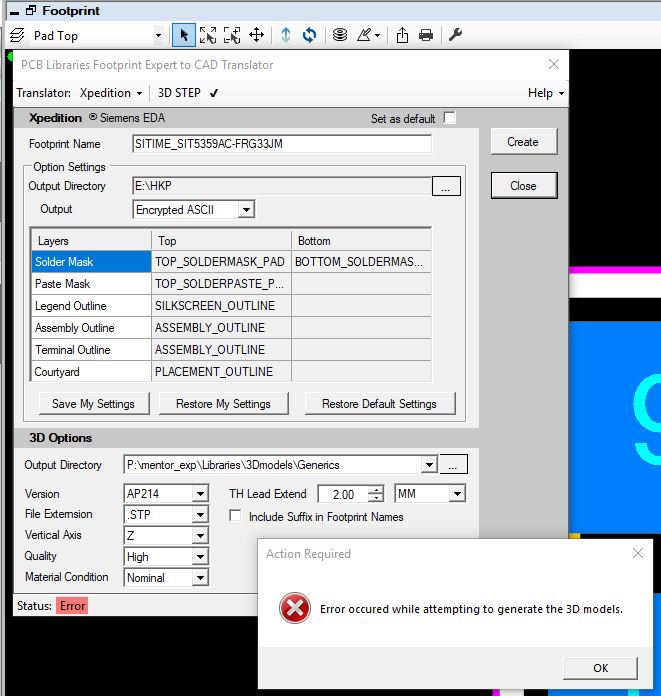Select the Courtyard layer row

[91, 372]
